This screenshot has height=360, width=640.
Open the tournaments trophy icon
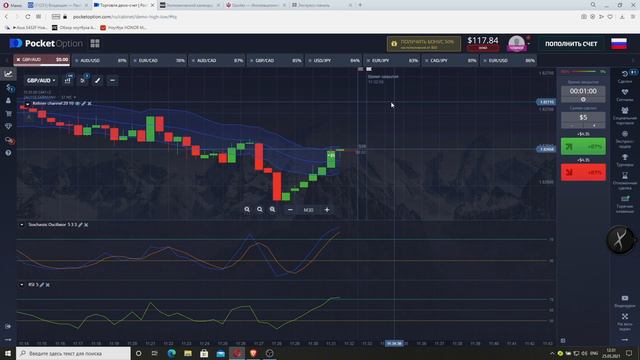coord(624,160)
